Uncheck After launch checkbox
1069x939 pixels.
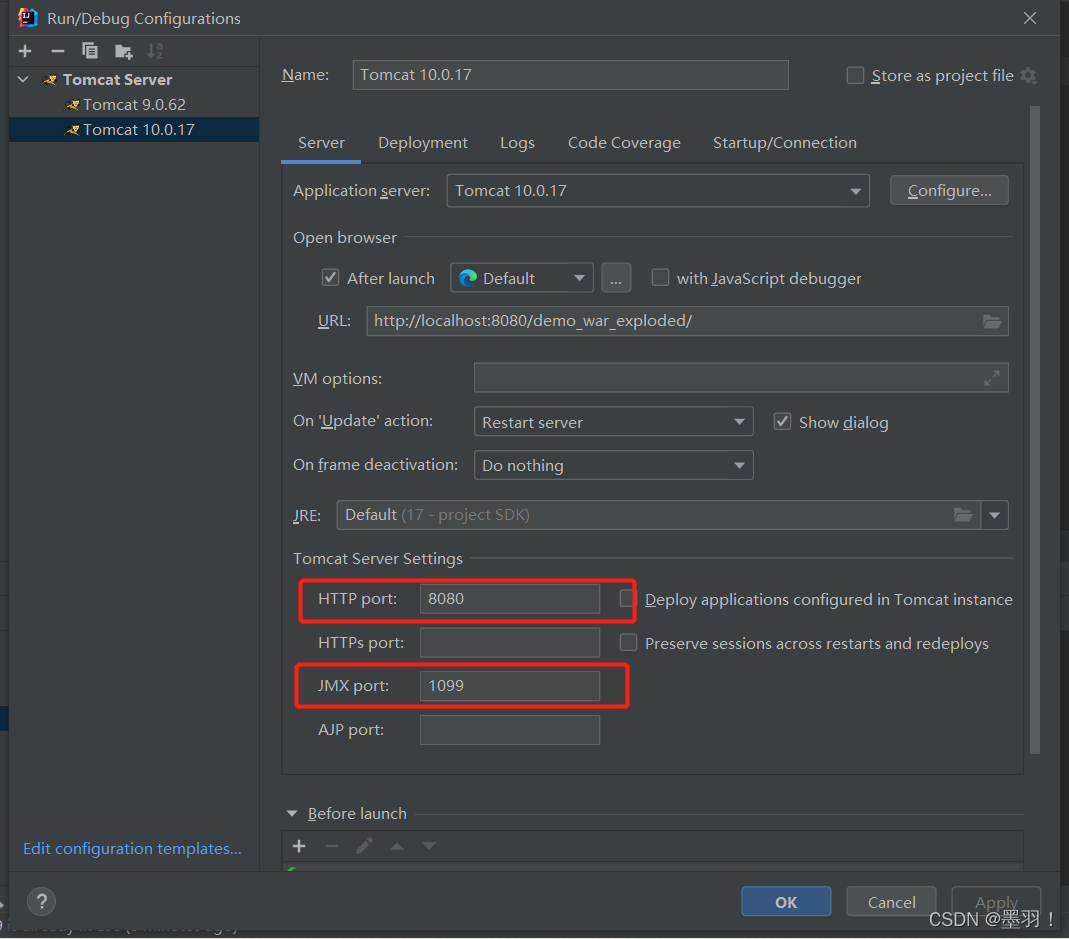(x=331, y=278)
